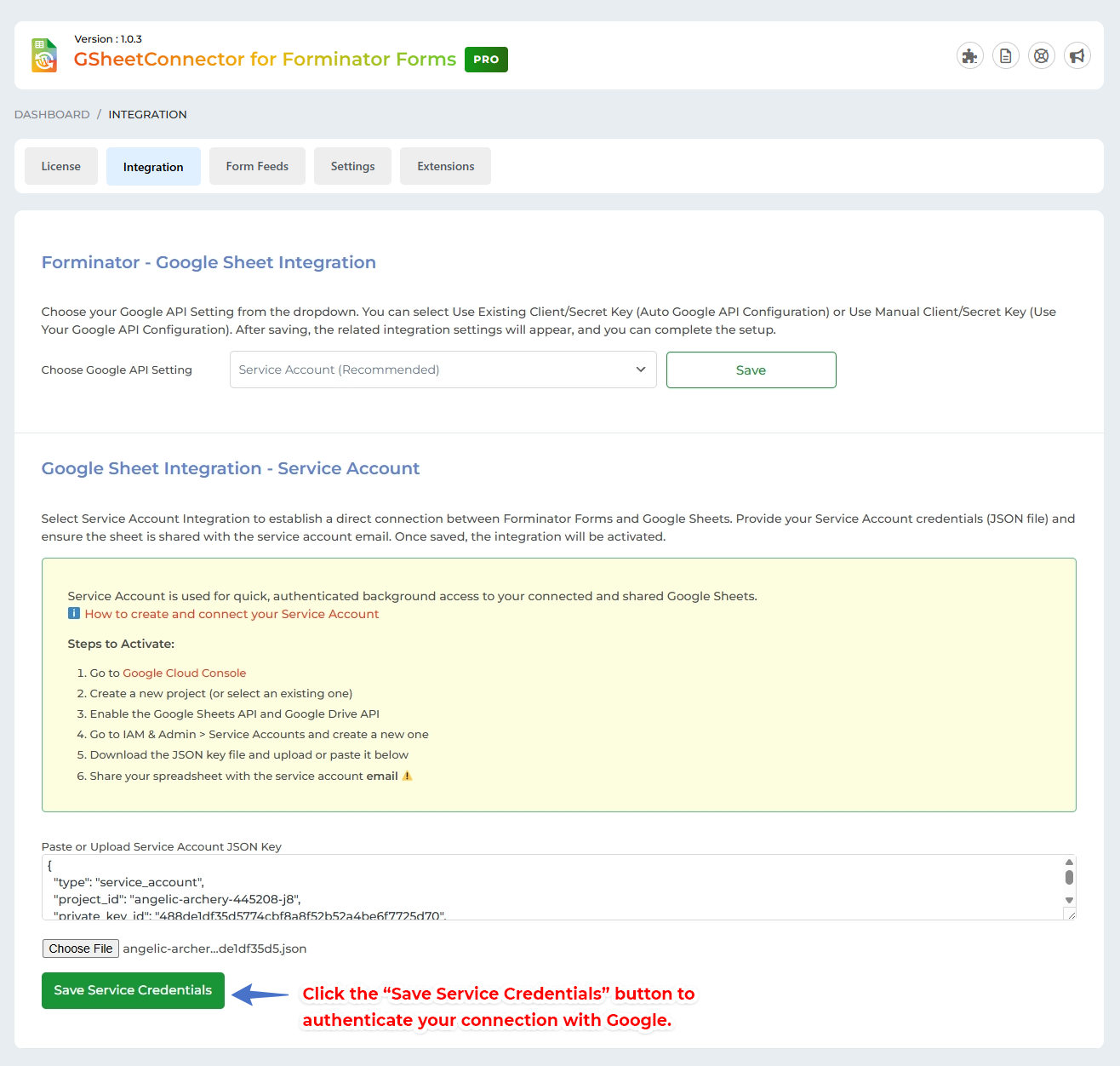Select the Settings tab
Viewport: 1120px width, 1066px height.
point(352,166)
